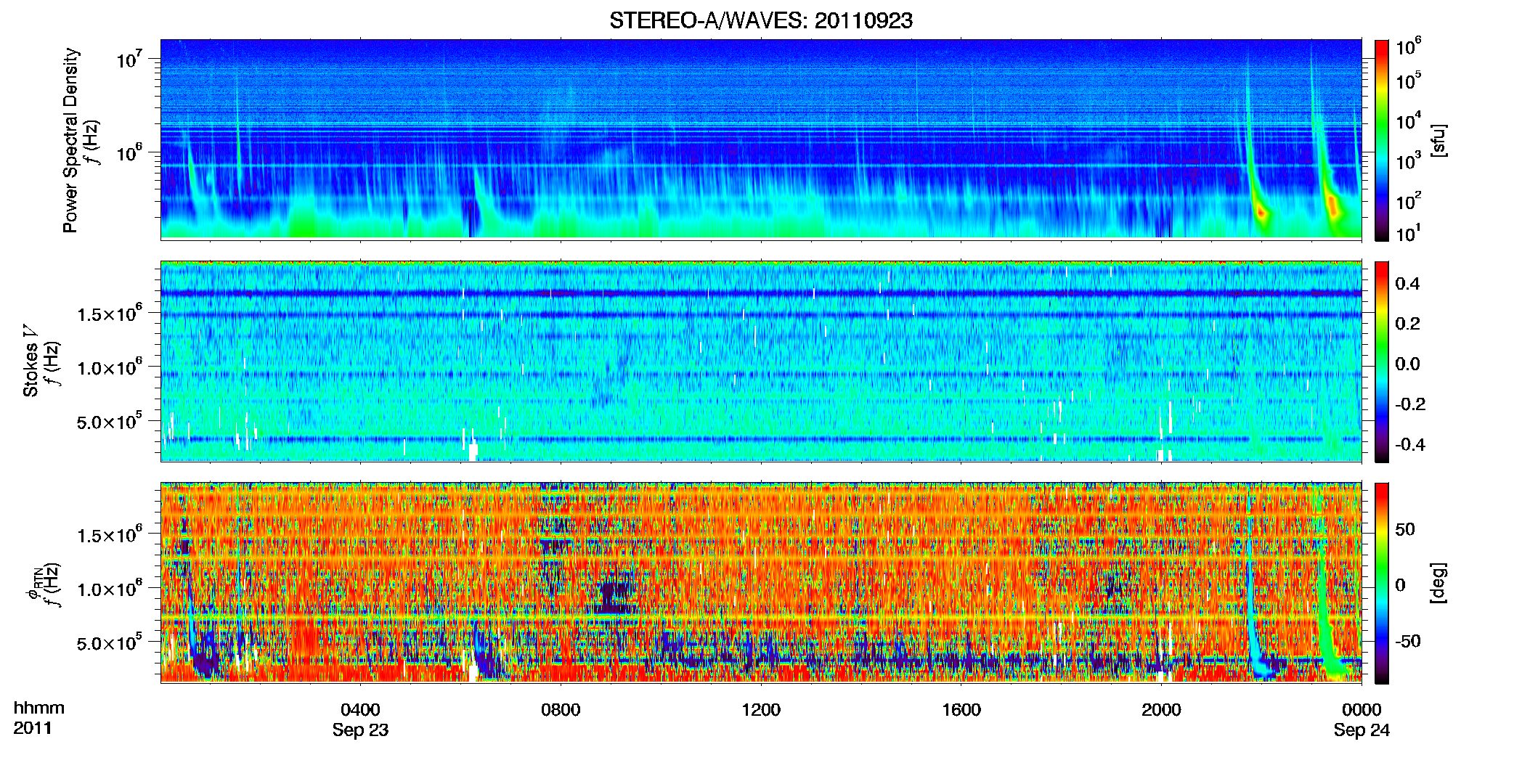Click the "2000" time axis label
The height and width of the screenshot is (784, 1522).
coord(1161,709)
